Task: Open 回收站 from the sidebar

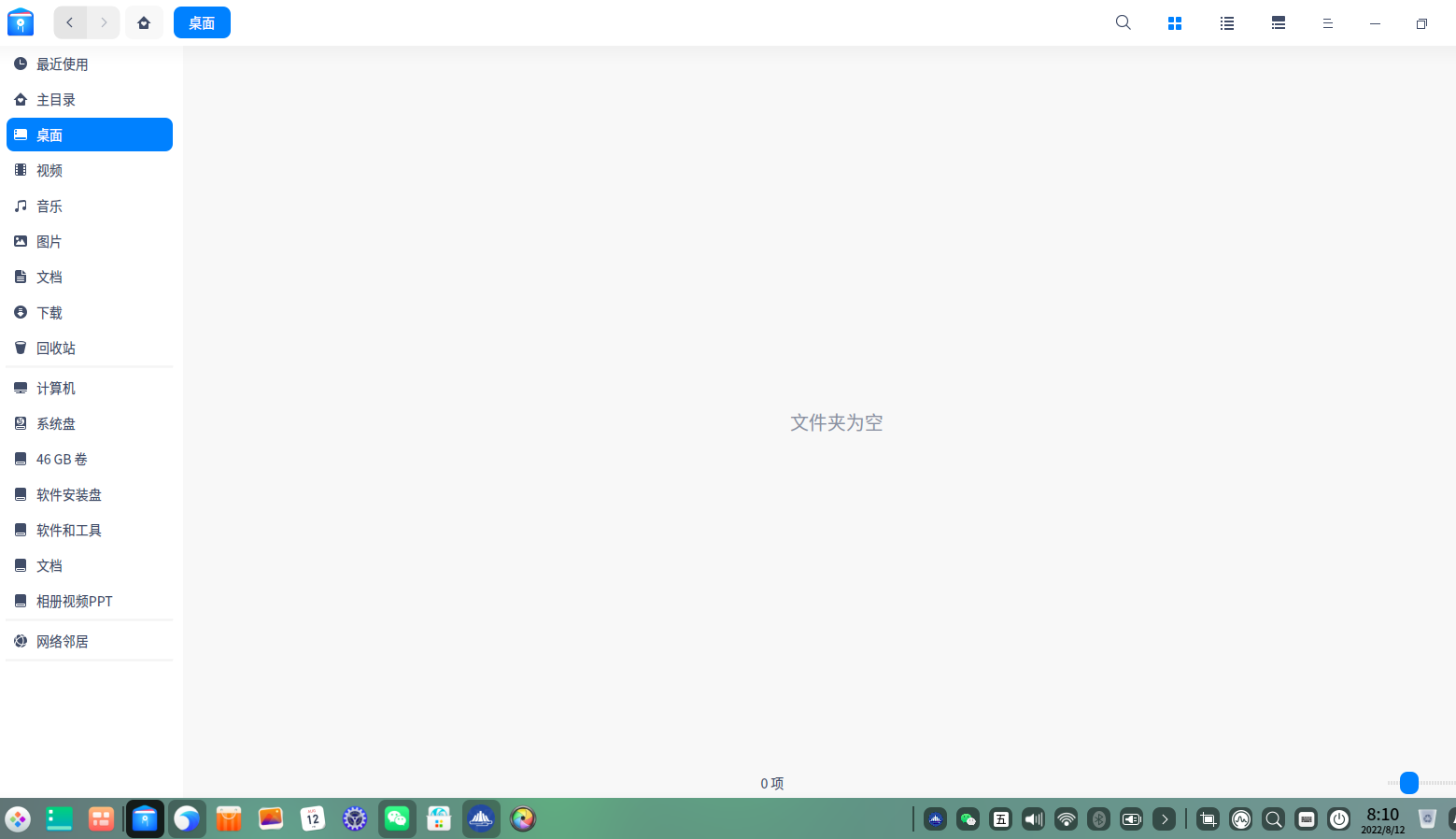Action: pyautogui.click(x=56, y=348)
